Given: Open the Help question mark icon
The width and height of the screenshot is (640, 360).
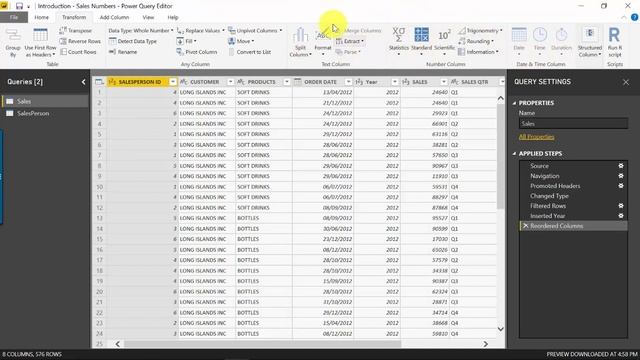Looking at the screenshot, I should point(634,18).
